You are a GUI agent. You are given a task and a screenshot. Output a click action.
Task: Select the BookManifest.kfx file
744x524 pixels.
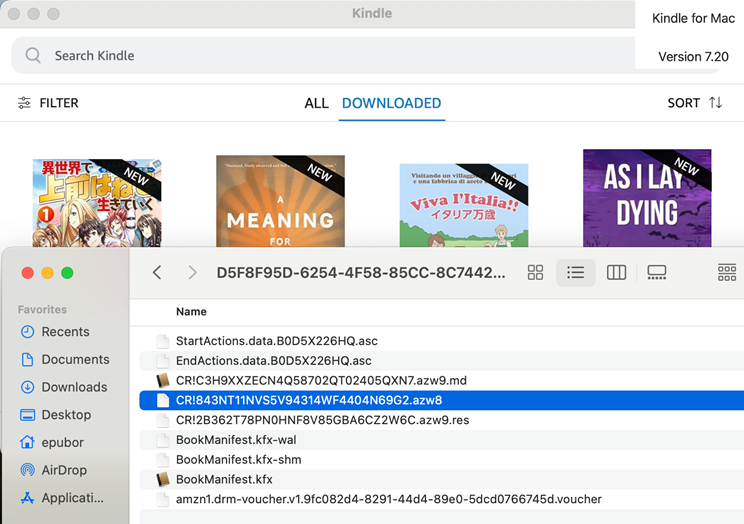(x=442, y=479)
